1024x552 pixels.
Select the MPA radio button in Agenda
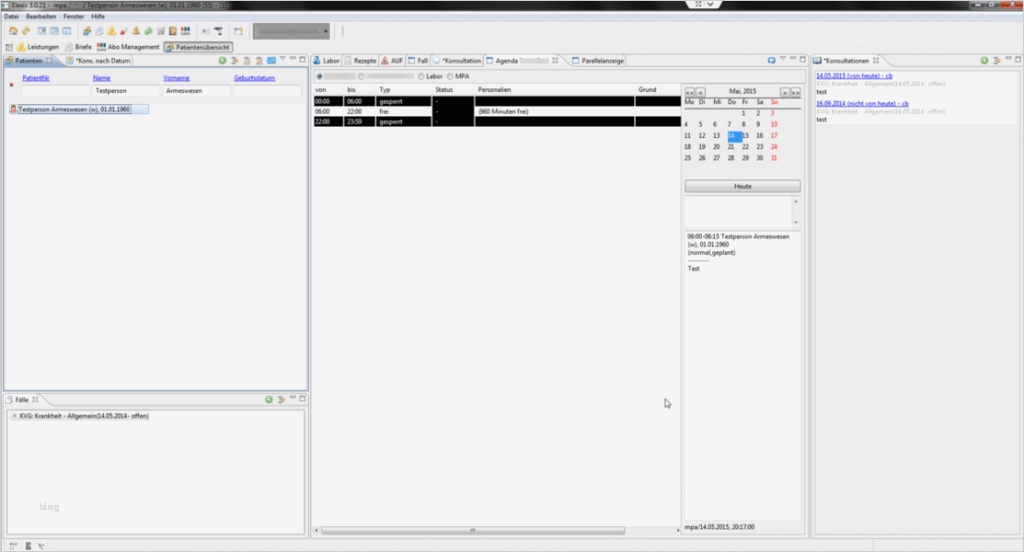(x=458, y=76)
